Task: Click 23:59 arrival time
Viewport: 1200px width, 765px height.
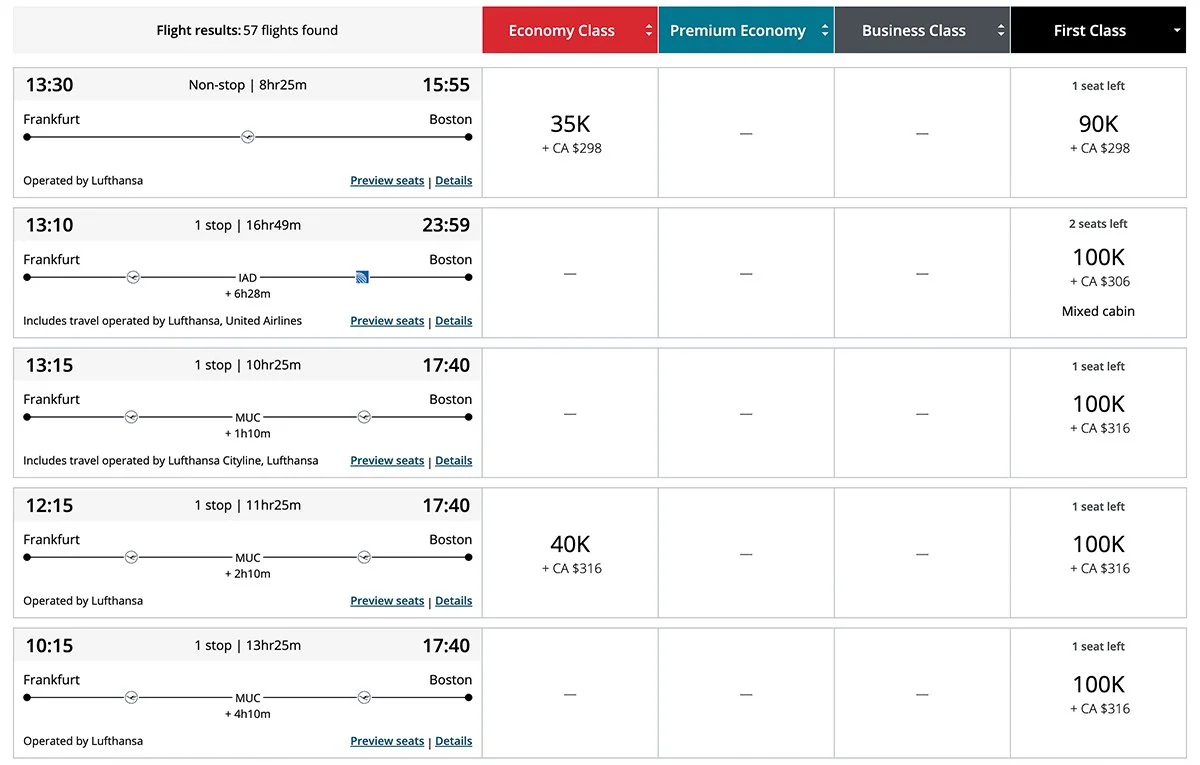Action: [446, 225]
